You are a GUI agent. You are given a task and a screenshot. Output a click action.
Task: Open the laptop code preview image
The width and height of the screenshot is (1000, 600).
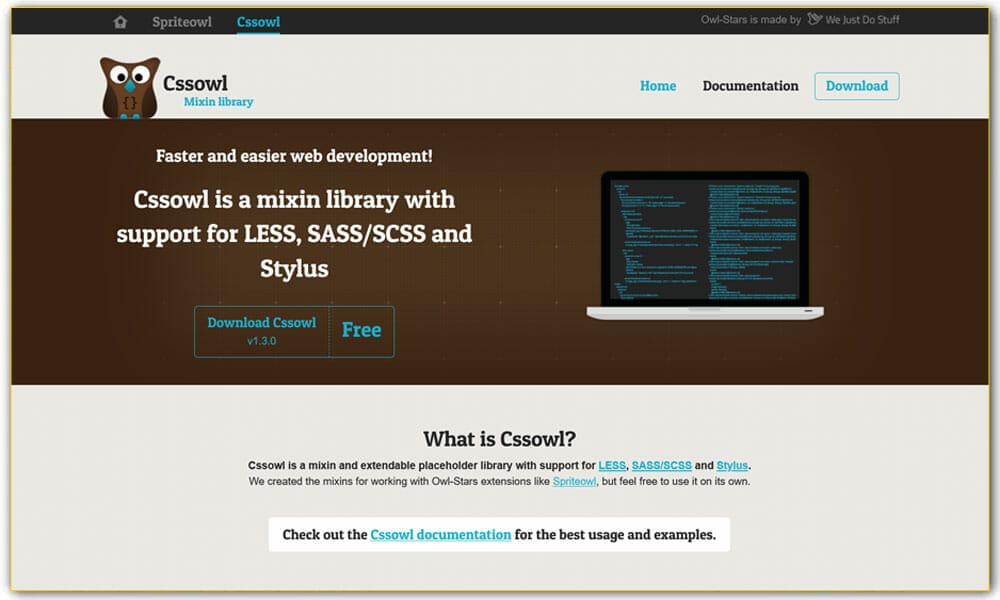(x=703, y=243)
